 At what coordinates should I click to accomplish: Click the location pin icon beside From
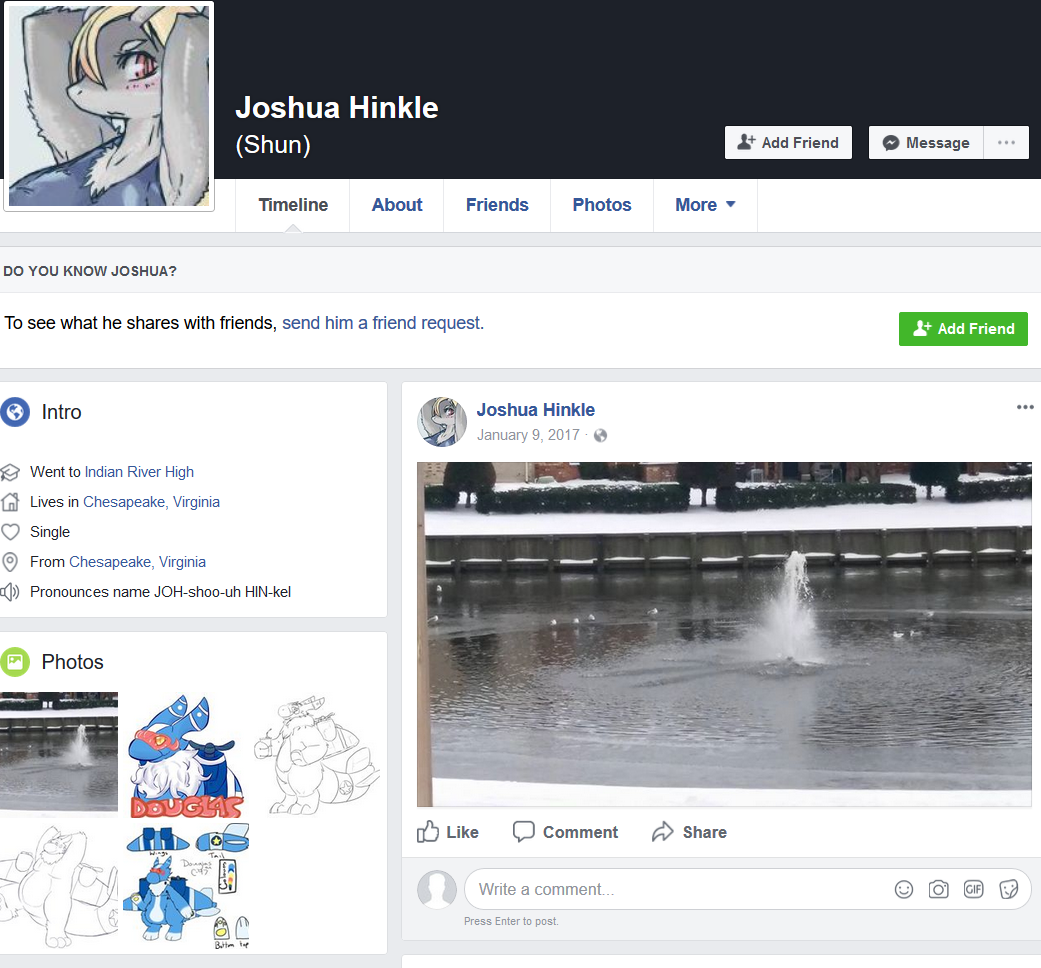tap(10, 562)
